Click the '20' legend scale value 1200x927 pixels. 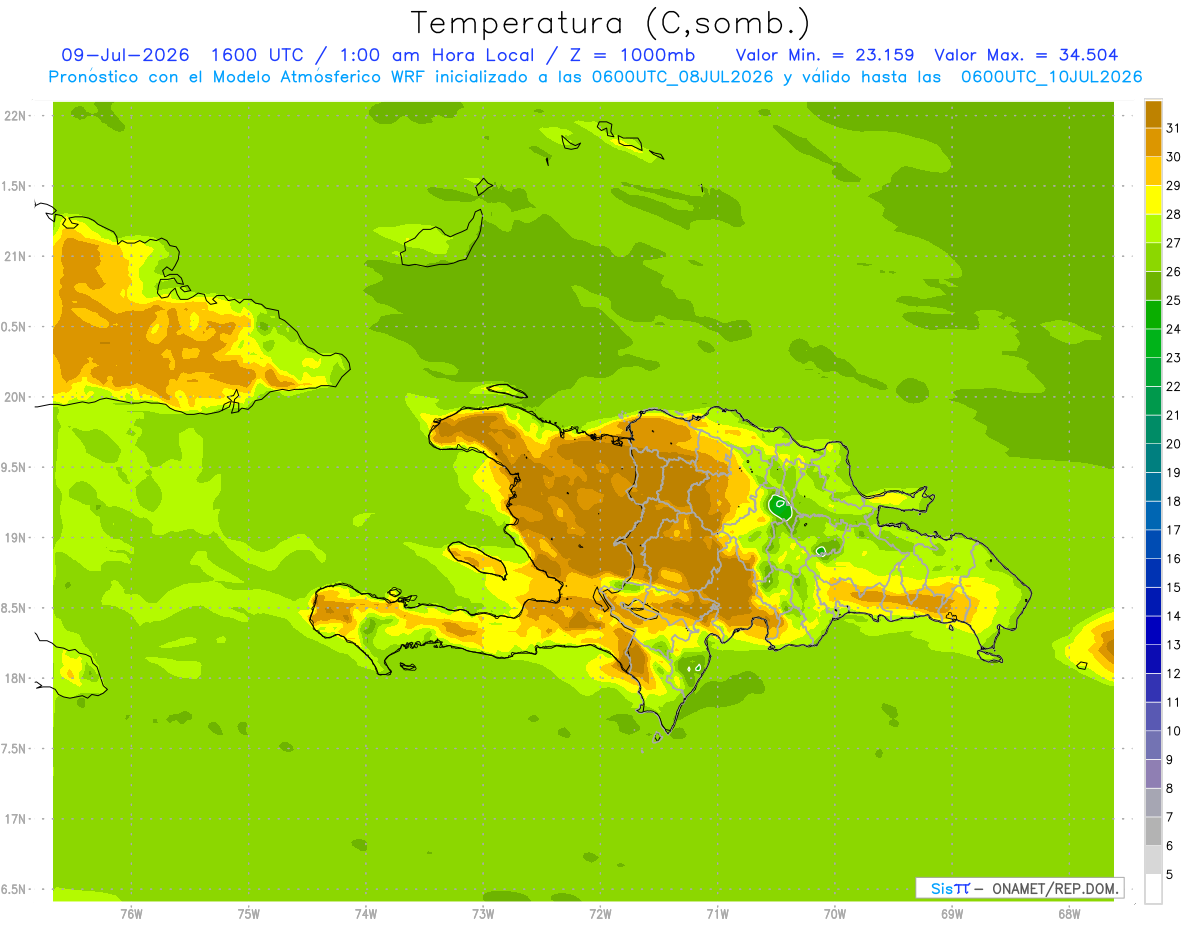(1174, 444)
